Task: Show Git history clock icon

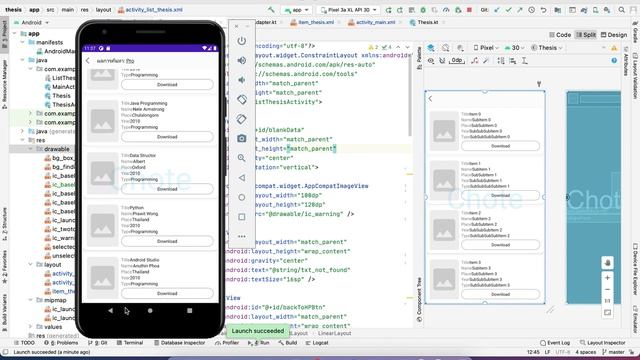Action: (531, 9)
